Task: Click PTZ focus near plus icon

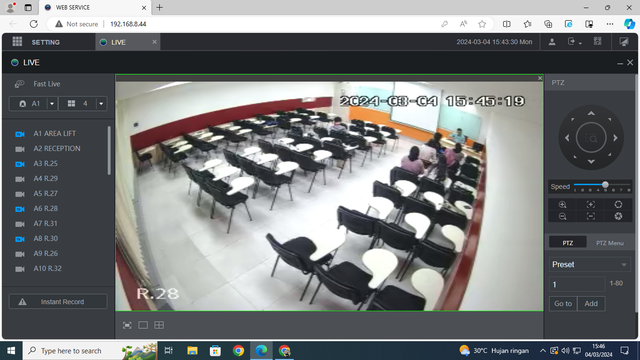Action: point(591,204)
